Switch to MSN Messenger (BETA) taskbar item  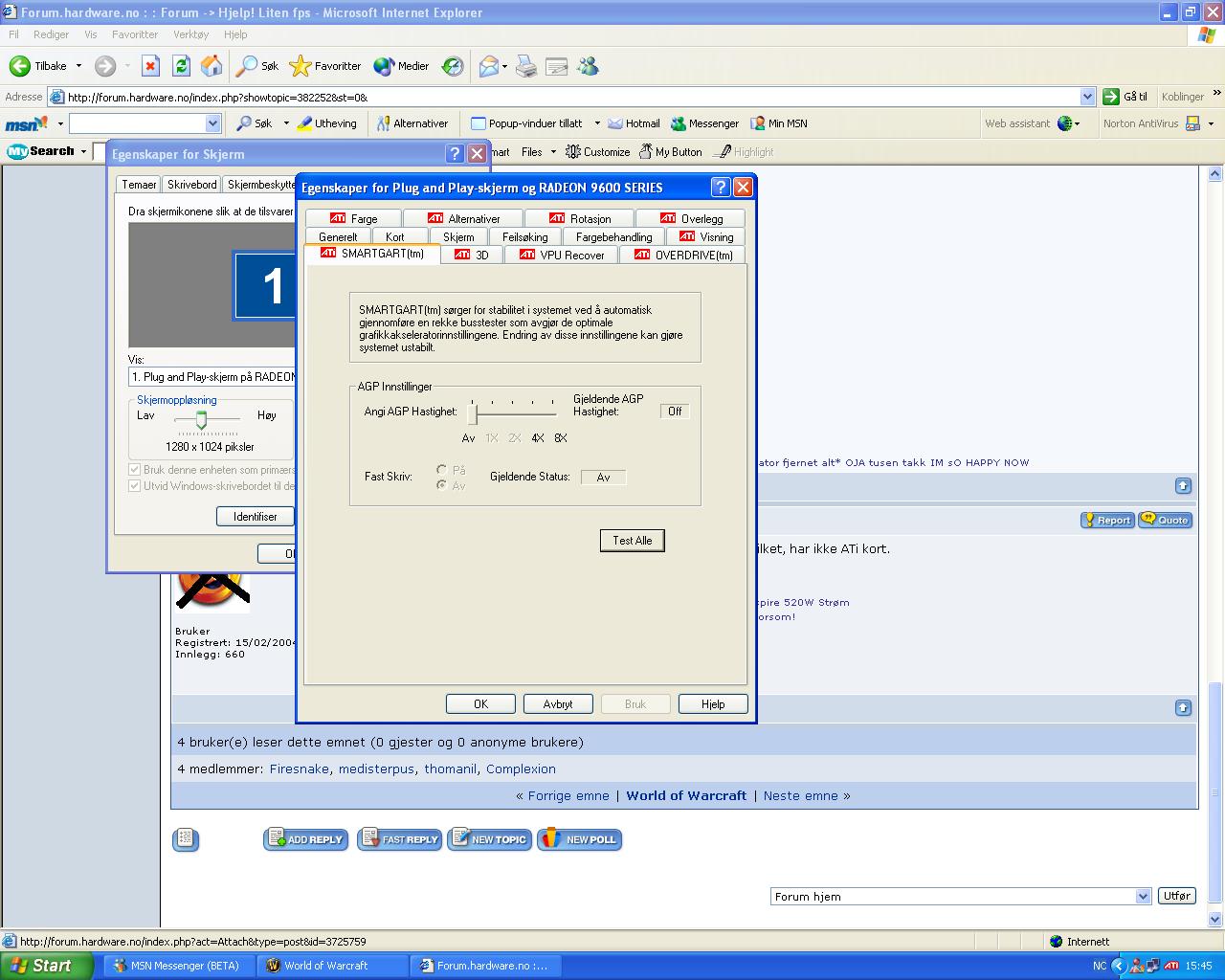tap(177, 966)
